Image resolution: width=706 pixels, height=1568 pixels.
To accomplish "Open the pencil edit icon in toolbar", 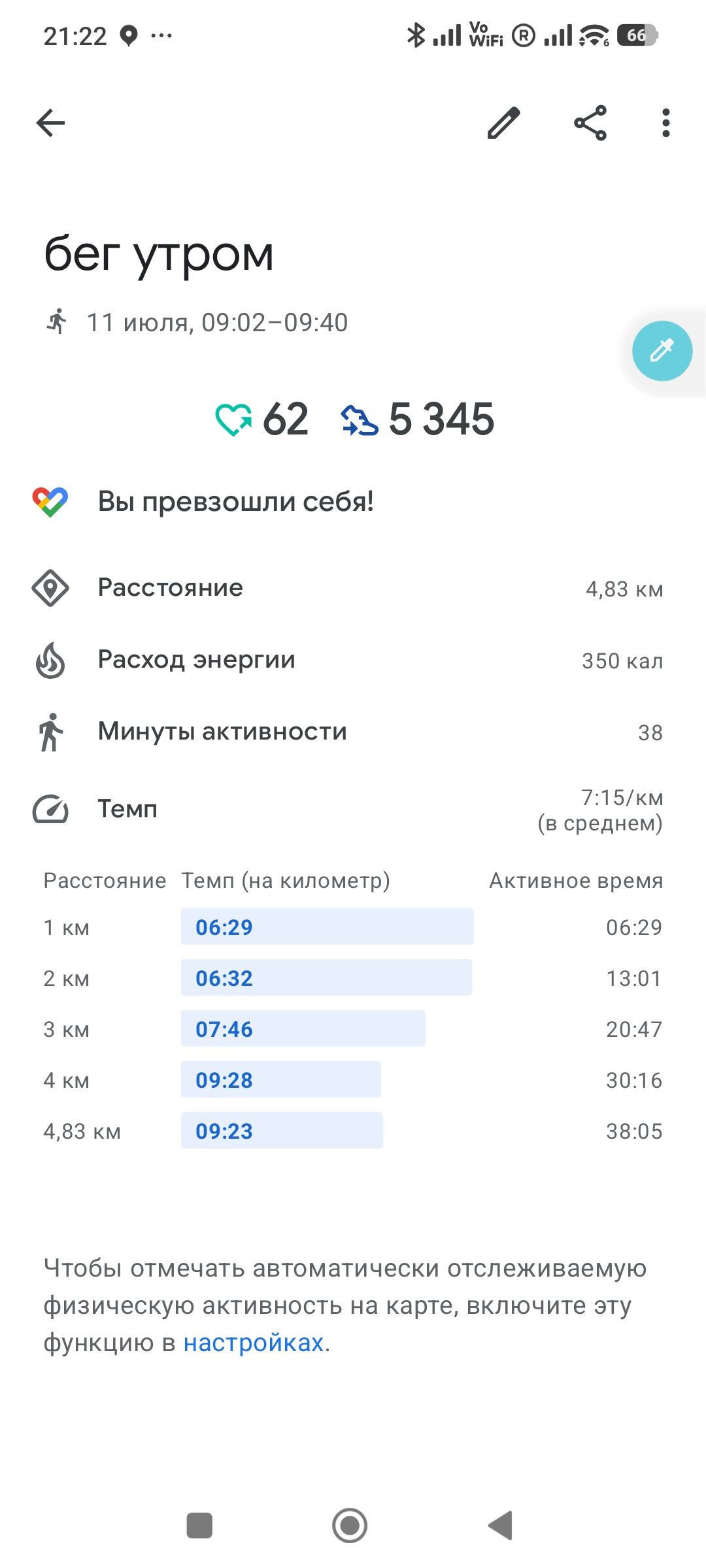I will [x=503, y=123].
